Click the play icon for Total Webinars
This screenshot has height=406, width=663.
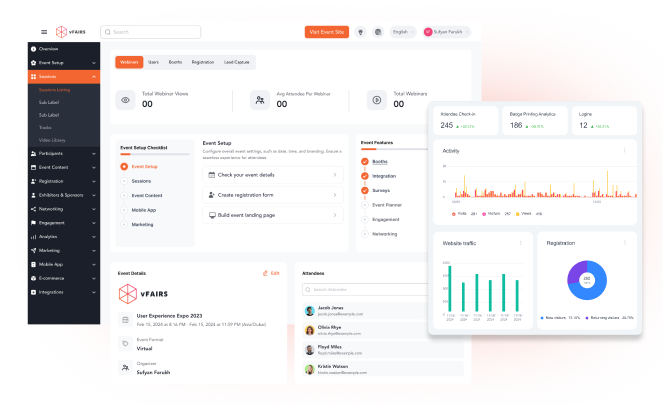[376, 100]
